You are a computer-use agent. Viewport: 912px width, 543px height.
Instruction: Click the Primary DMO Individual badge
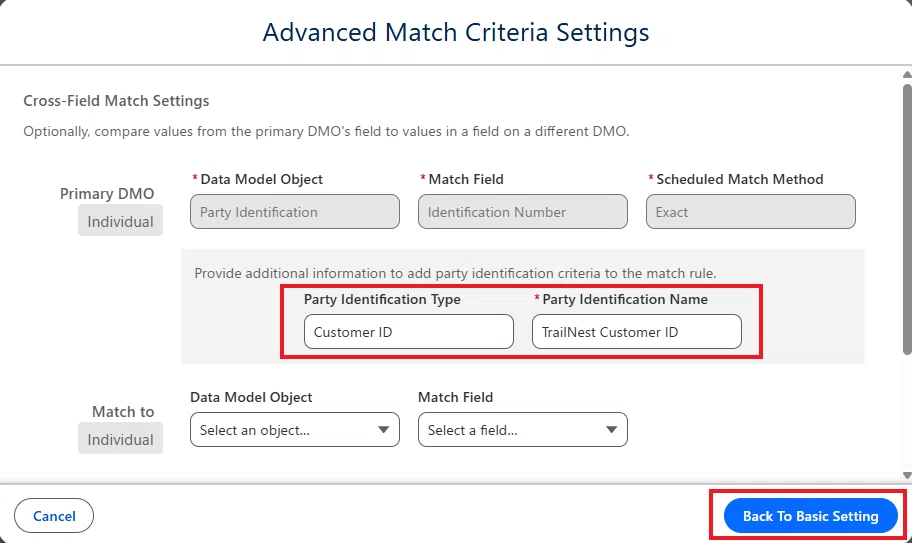[120, 221]
